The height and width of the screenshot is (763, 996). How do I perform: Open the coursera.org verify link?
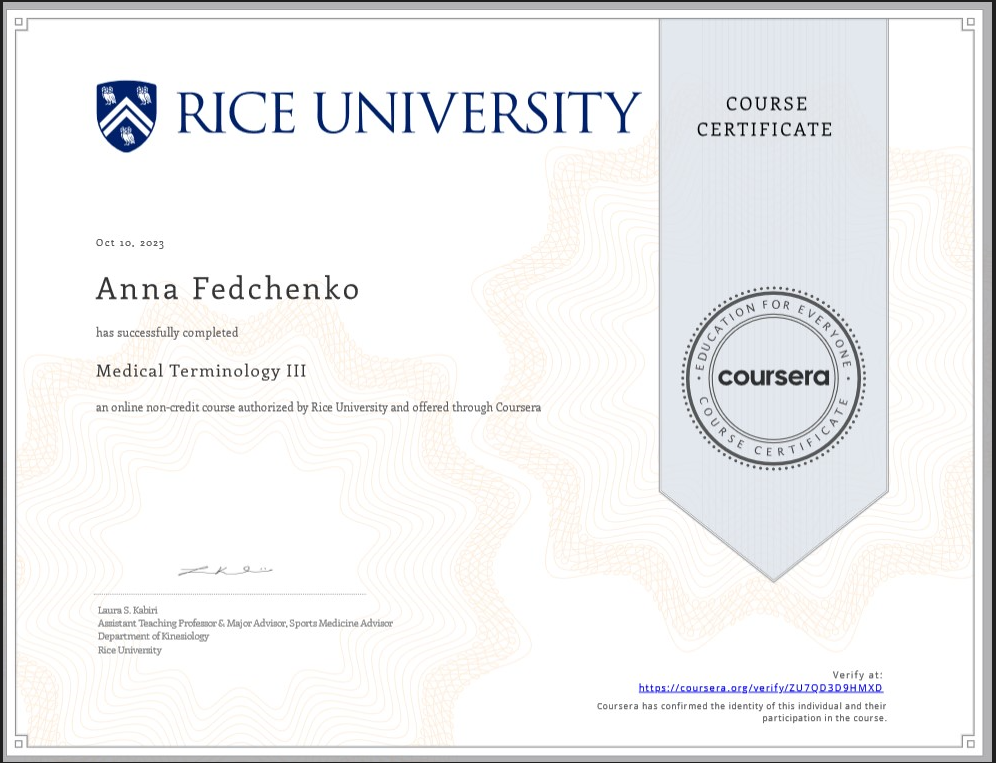(x=760, y=687)
